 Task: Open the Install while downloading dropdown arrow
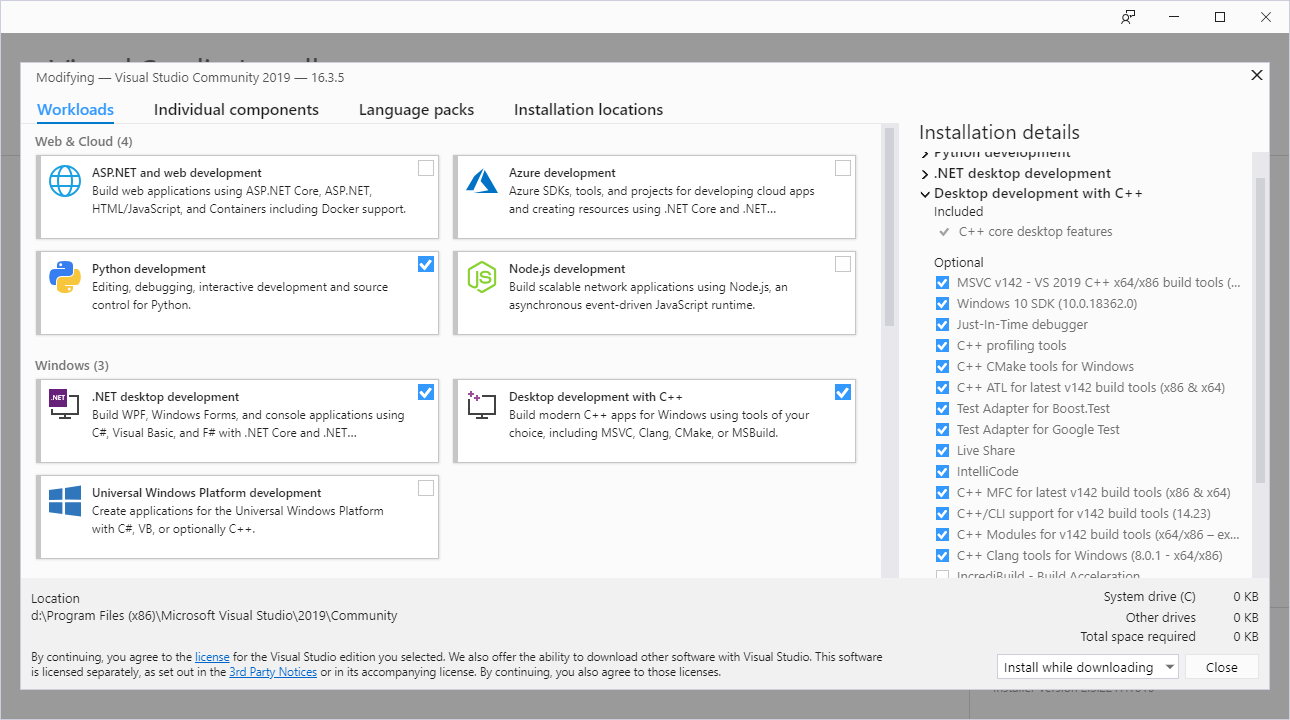pos(1168,667)
